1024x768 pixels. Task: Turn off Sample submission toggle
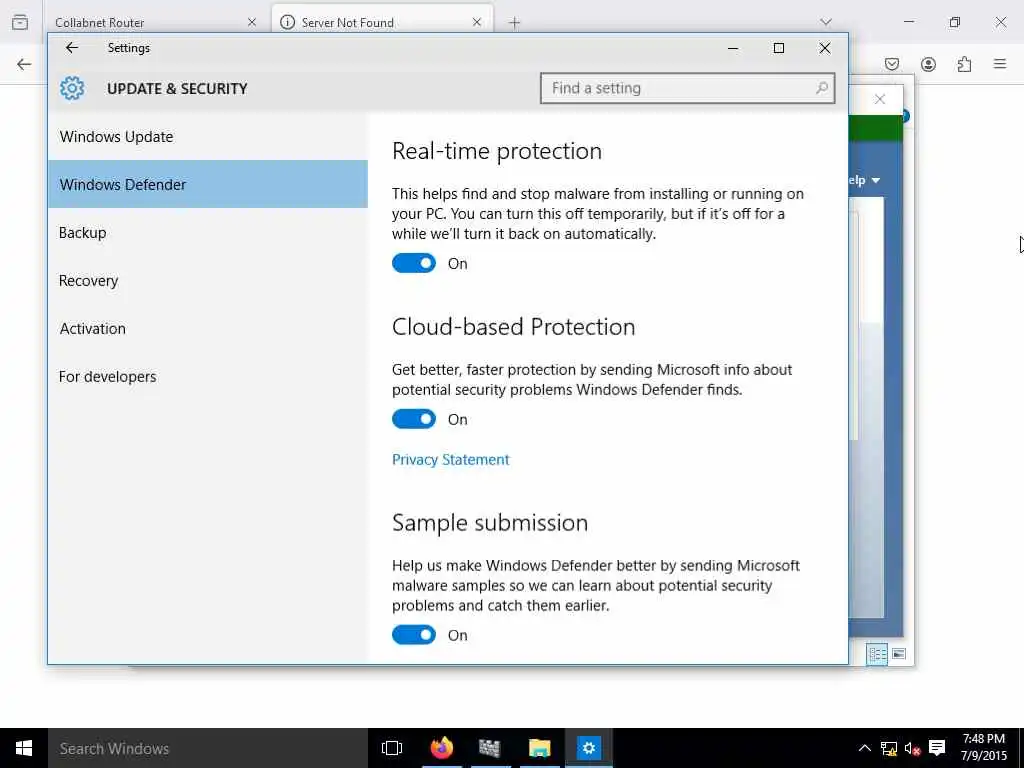[x=414, y=635]
